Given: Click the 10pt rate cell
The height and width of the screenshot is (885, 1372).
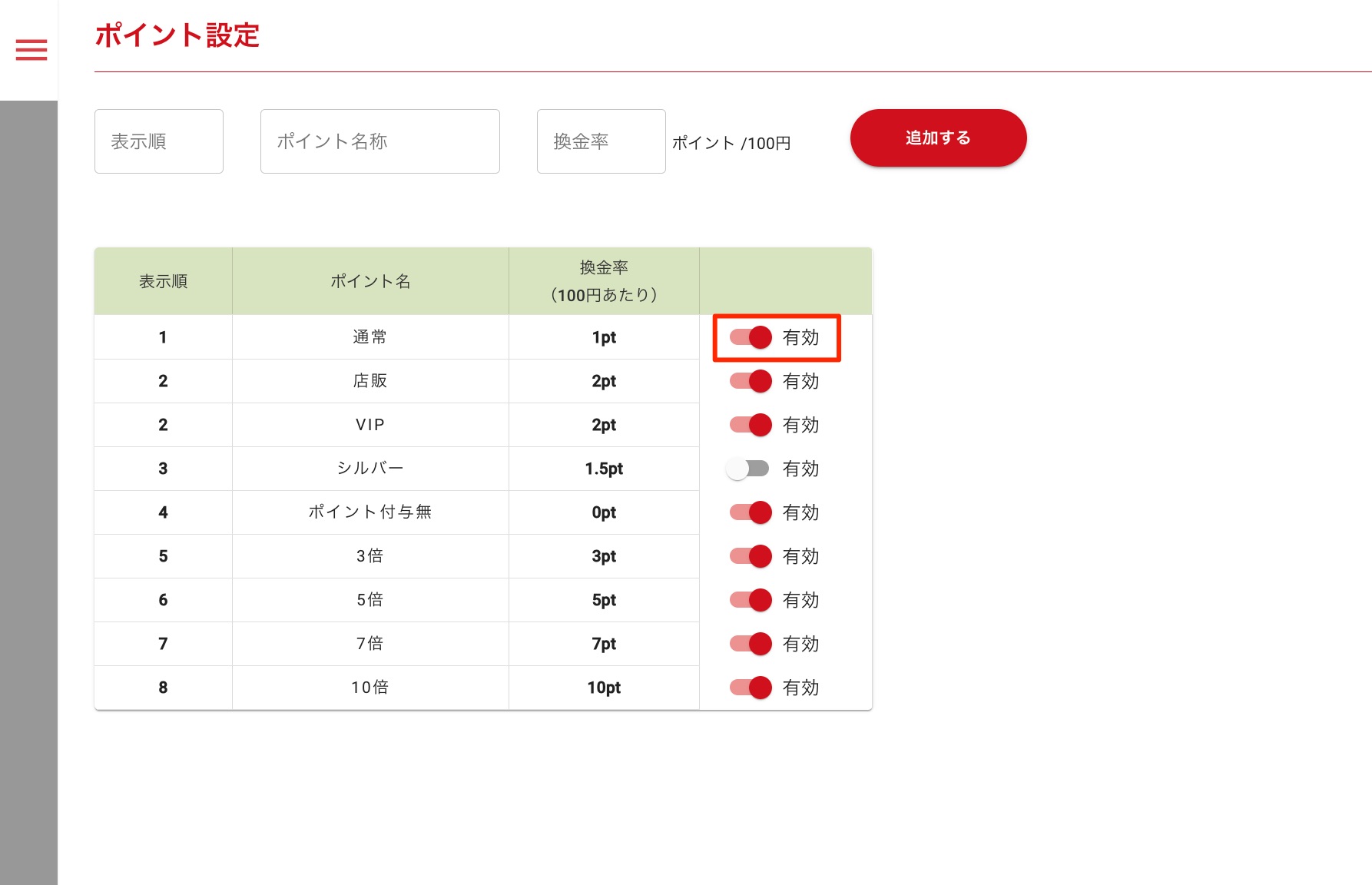Looking at the screenshot, I should [x=604, y=688].
